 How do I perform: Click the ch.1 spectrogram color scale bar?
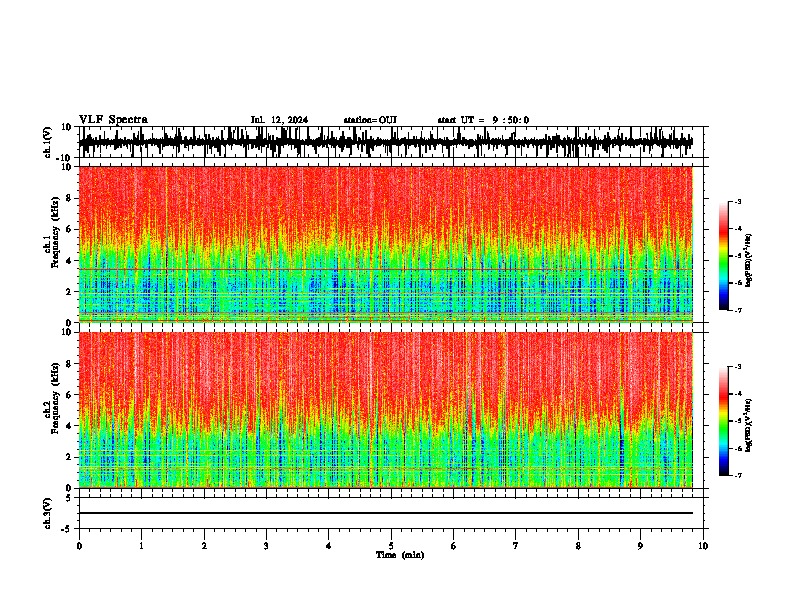(x=724, y=256)
